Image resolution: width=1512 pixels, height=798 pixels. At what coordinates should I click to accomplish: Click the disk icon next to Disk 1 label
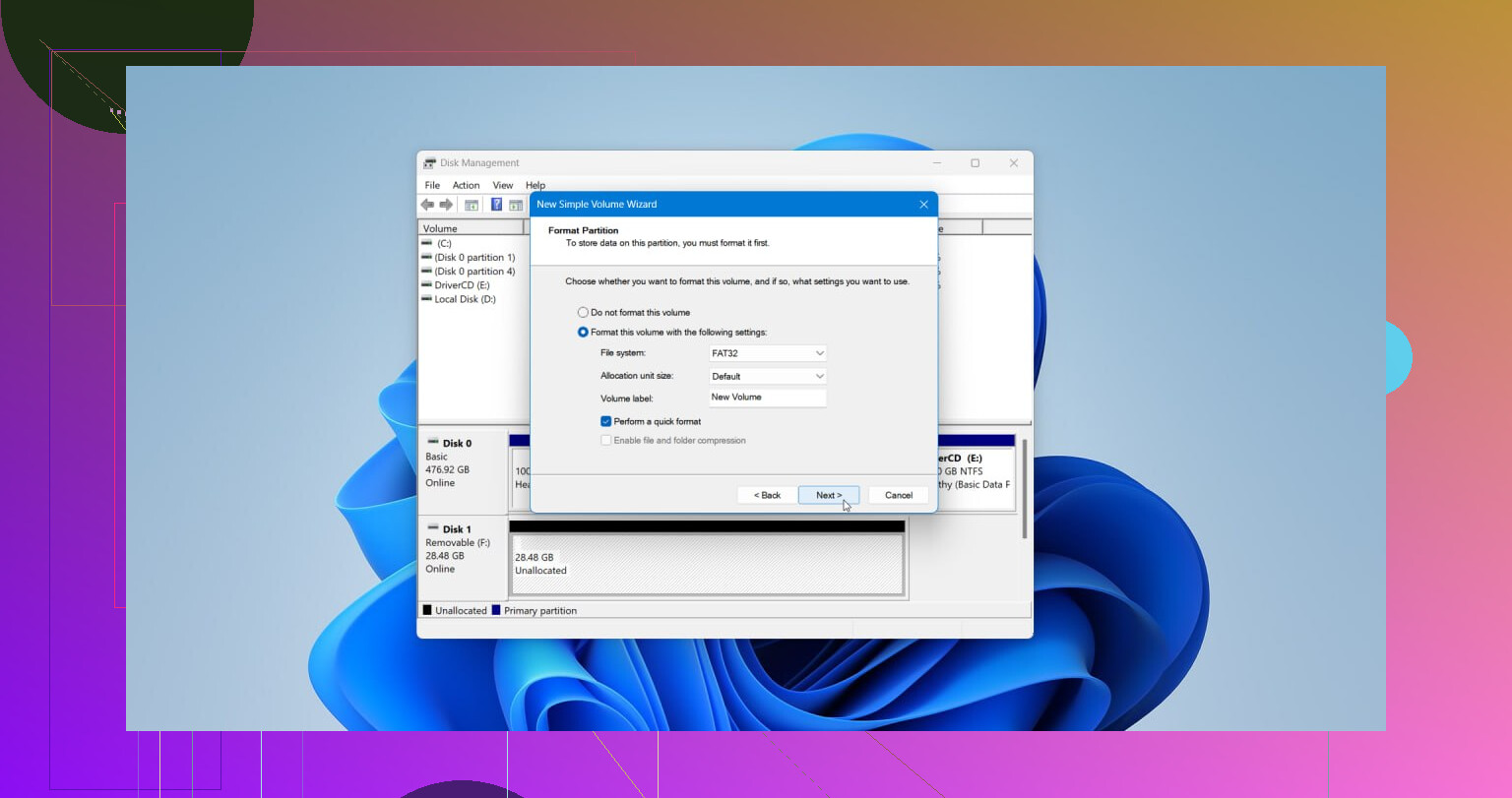[432, 528]
